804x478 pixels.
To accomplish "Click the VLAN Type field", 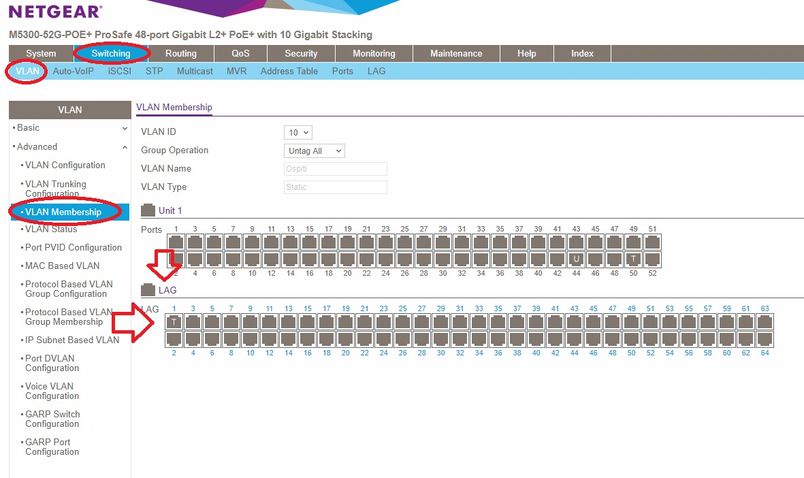I will tap(335, 187).
